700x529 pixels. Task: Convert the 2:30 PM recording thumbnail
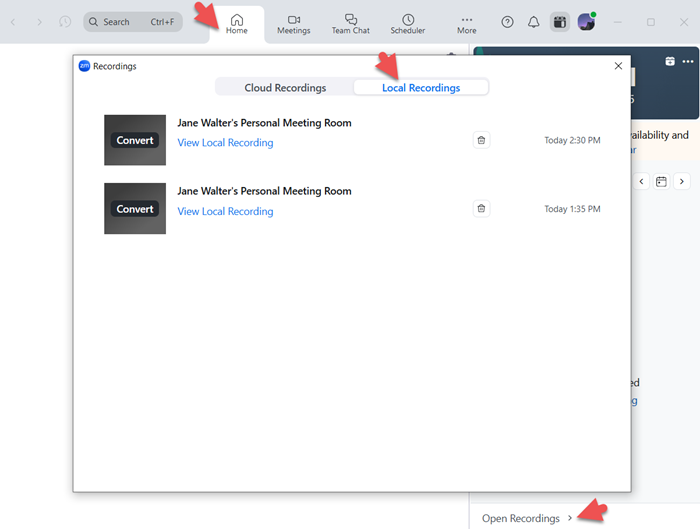(135, 141)
